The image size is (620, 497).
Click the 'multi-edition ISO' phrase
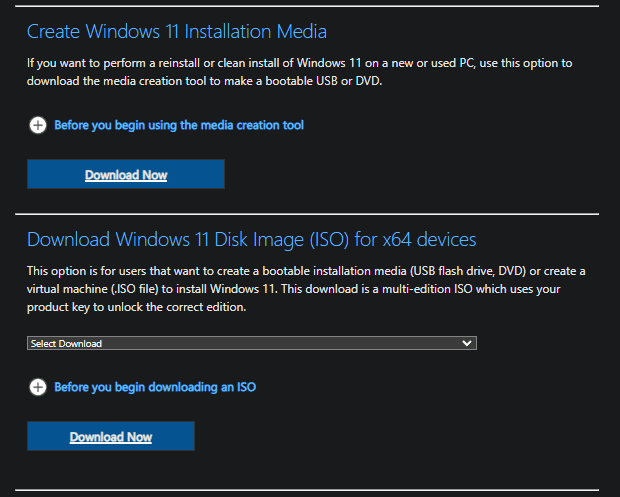click(x=427, y=289)
